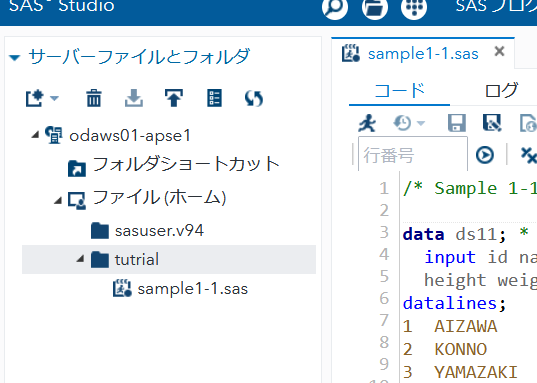Image resolution: width=537 pixels, height=383 pixels.
Task: Collapse the サーバーファイルとフォルダ section
Action: 15,58
